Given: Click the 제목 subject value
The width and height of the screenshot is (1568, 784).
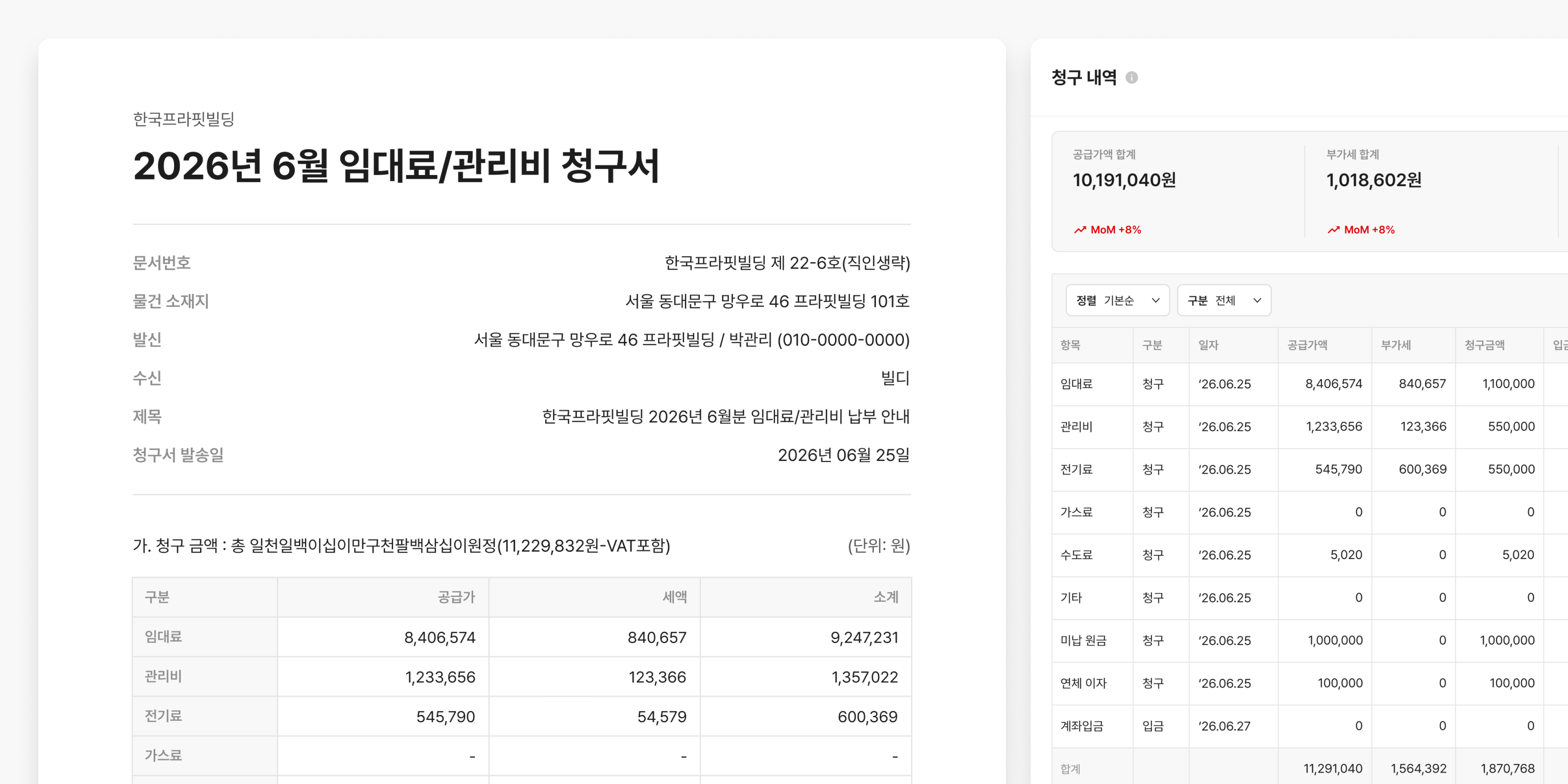Looking at the screenshot, I should point(726,416).
